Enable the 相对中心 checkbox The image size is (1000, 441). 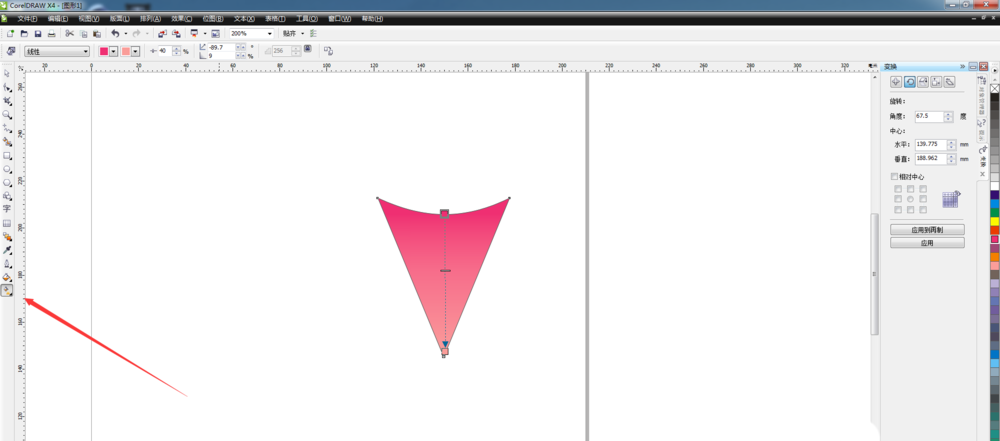tap(895, 177)
